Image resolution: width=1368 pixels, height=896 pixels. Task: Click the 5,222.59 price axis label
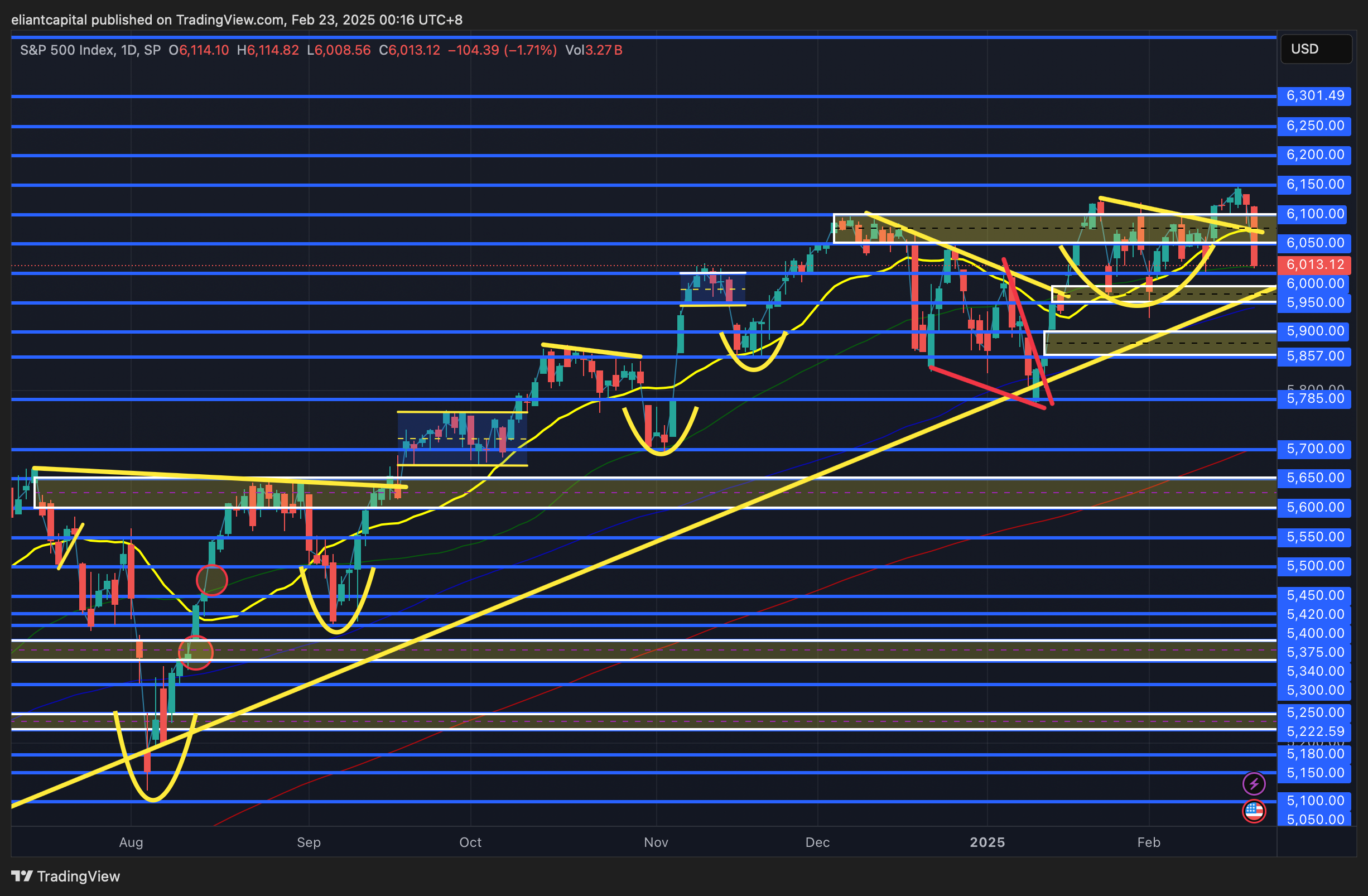pyautogui.click(x=1314, y=731)
